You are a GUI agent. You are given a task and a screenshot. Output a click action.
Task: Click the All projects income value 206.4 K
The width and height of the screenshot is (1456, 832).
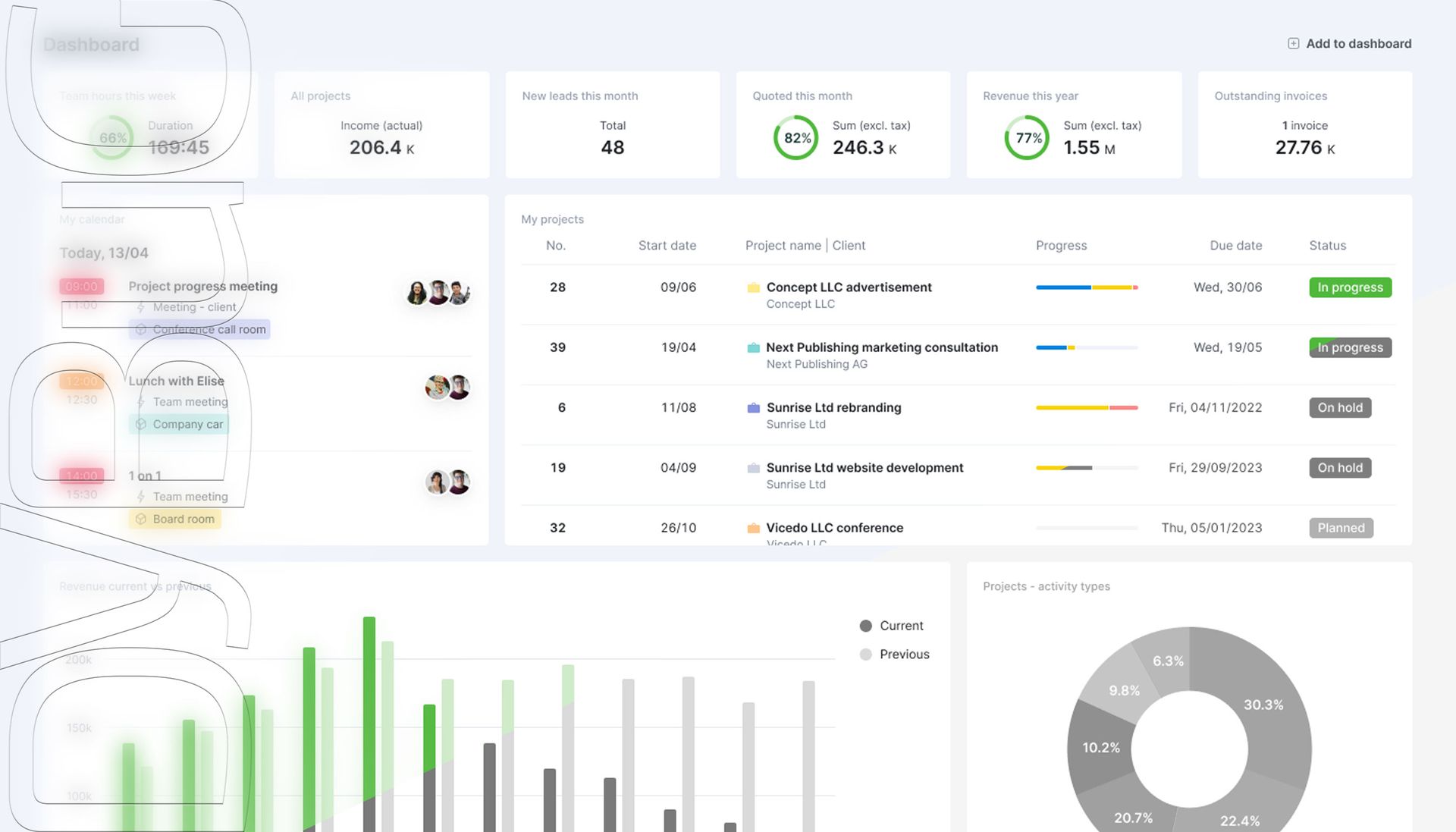pyautogui.click(x=381, y=148)
